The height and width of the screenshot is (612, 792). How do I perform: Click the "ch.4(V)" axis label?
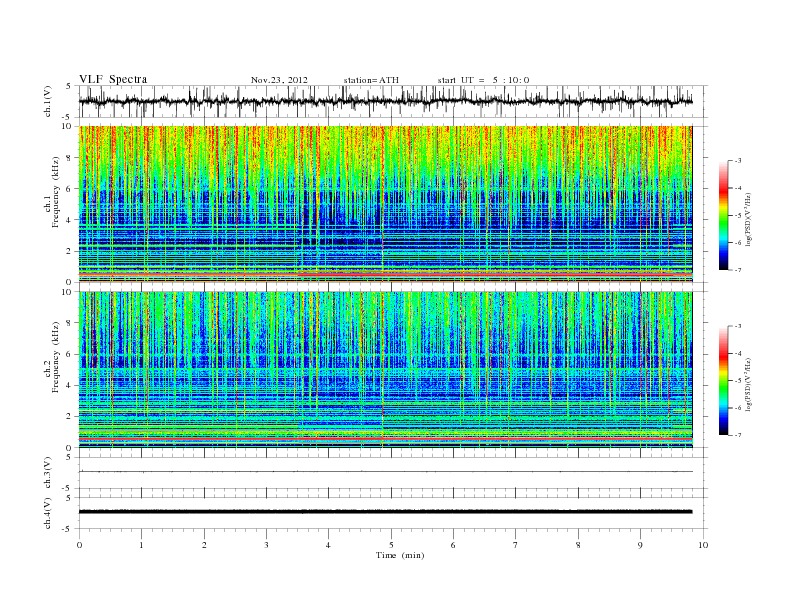[48, 513]
